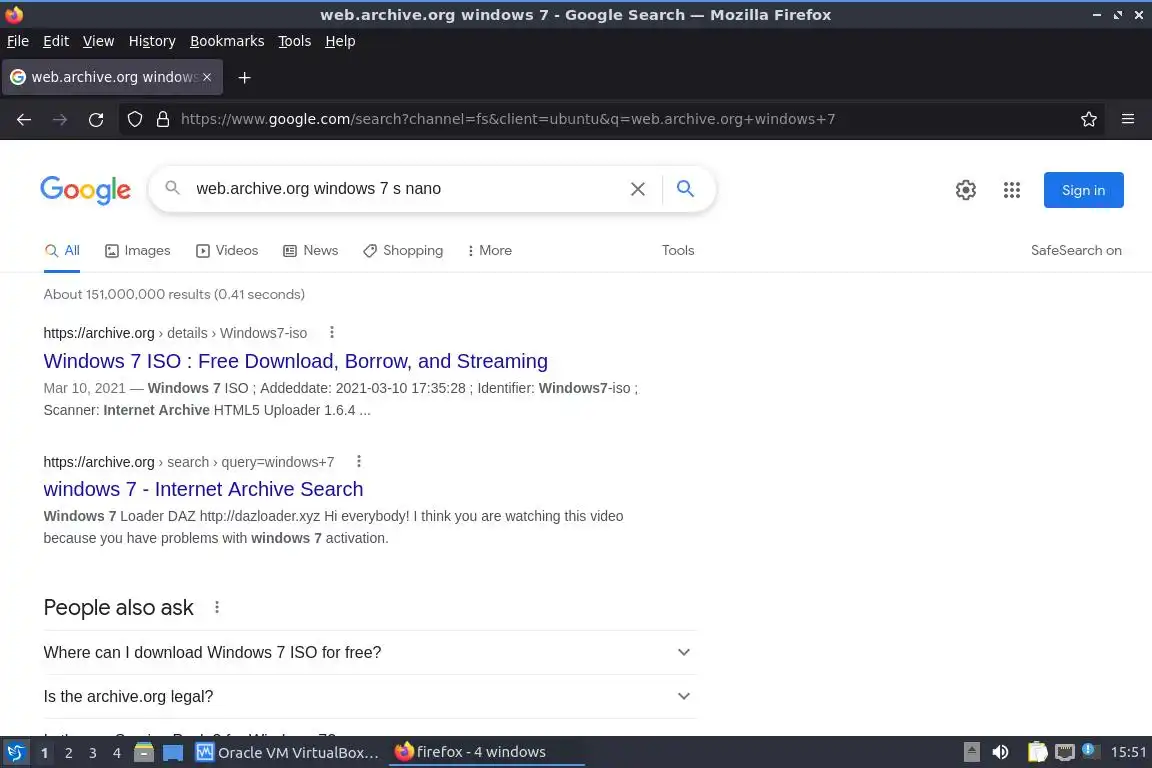Switch to workspace 2 on taskbar
This screenshot has width=1152, height=768.
click(68, 753)
